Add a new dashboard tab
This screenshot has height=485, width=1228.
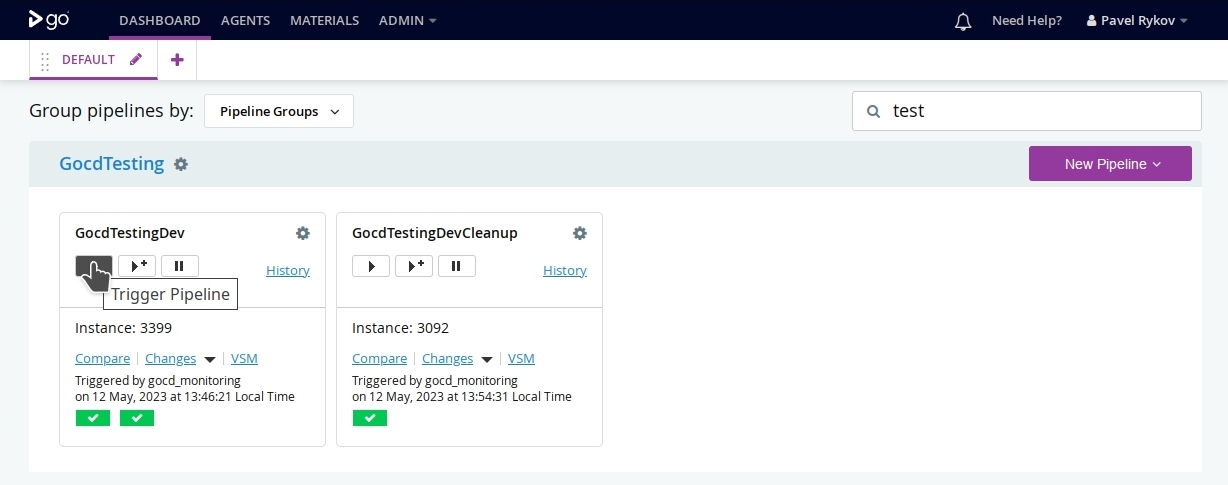[177, 59]
